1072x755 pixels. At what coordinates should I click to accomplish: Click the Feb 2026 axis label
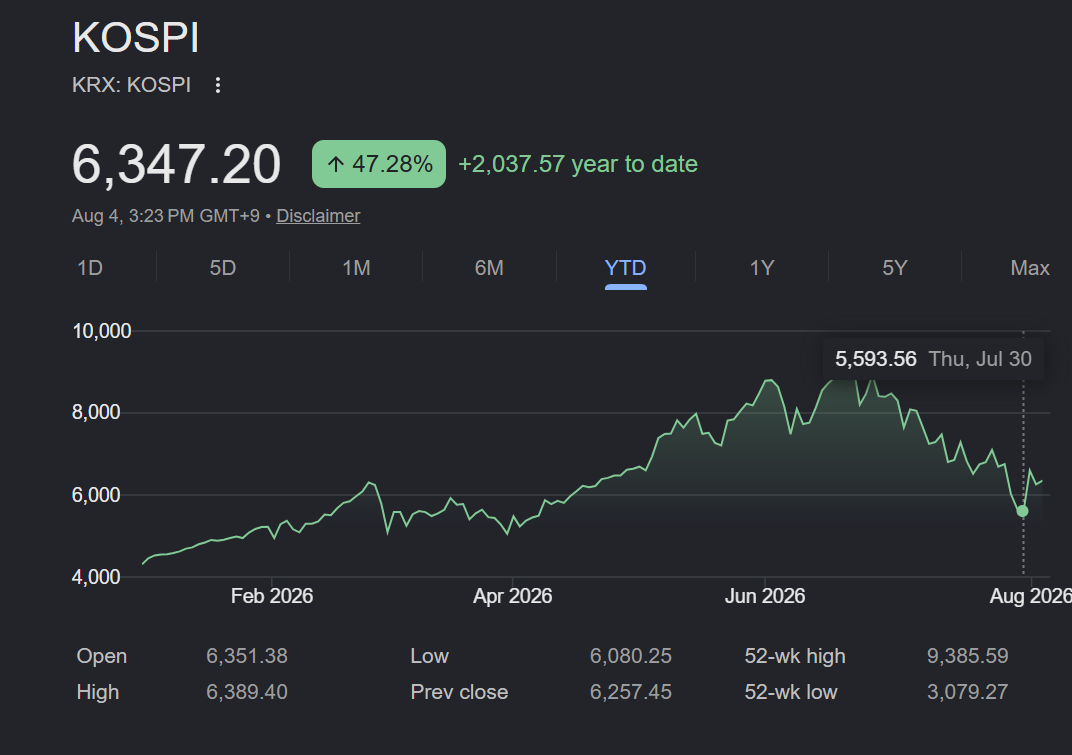pos(271,596)
